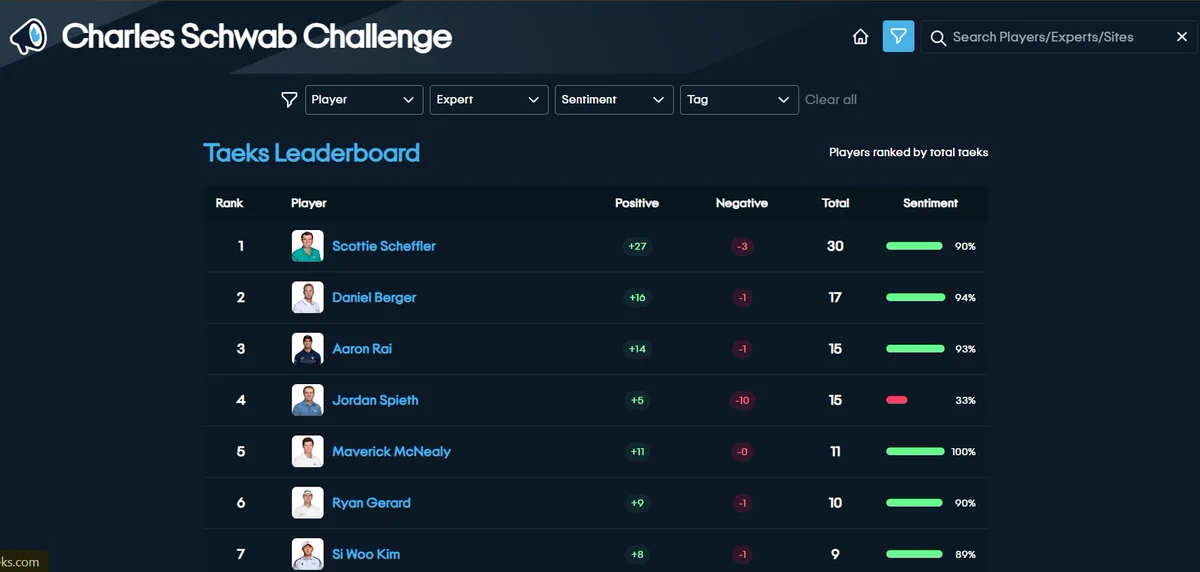Screen dimensions: 1200x572
Task: Click Clear all filters link
Action: pyautogui.click(x=831, y=100)
